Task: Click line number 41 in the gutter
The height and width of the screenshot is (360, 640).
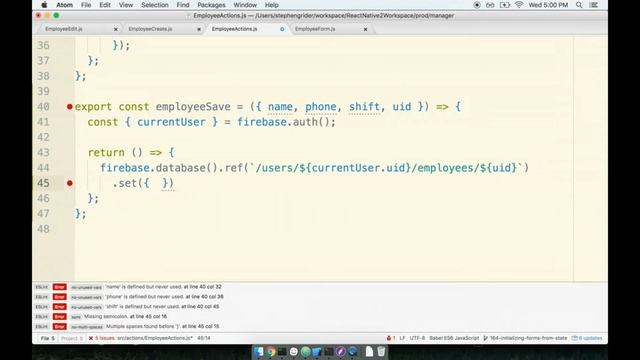Action: [43, 122]
